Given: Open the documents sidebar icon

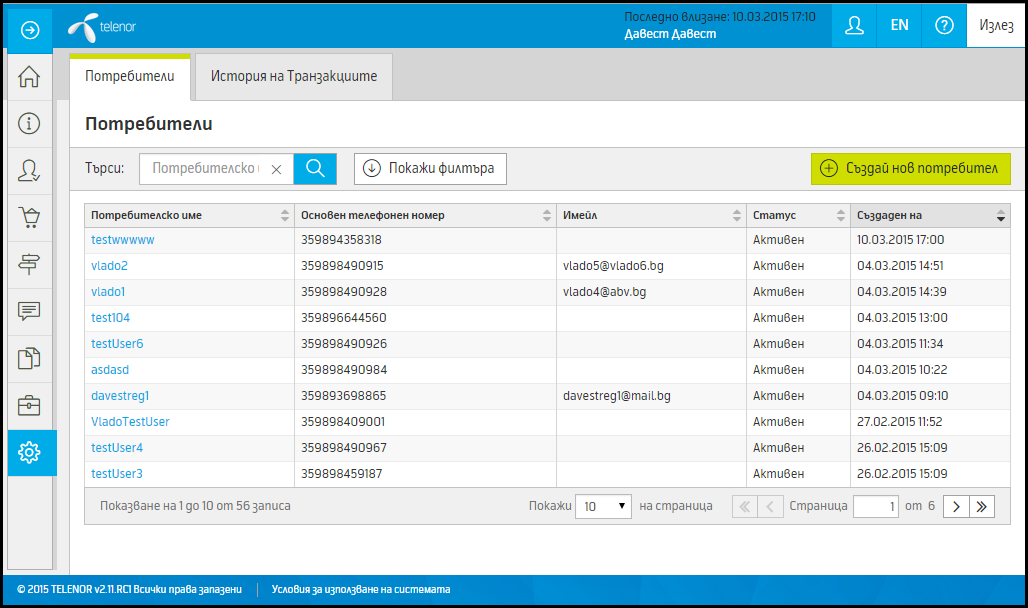Looking at the screenshot, I should [x=29, y=358].
